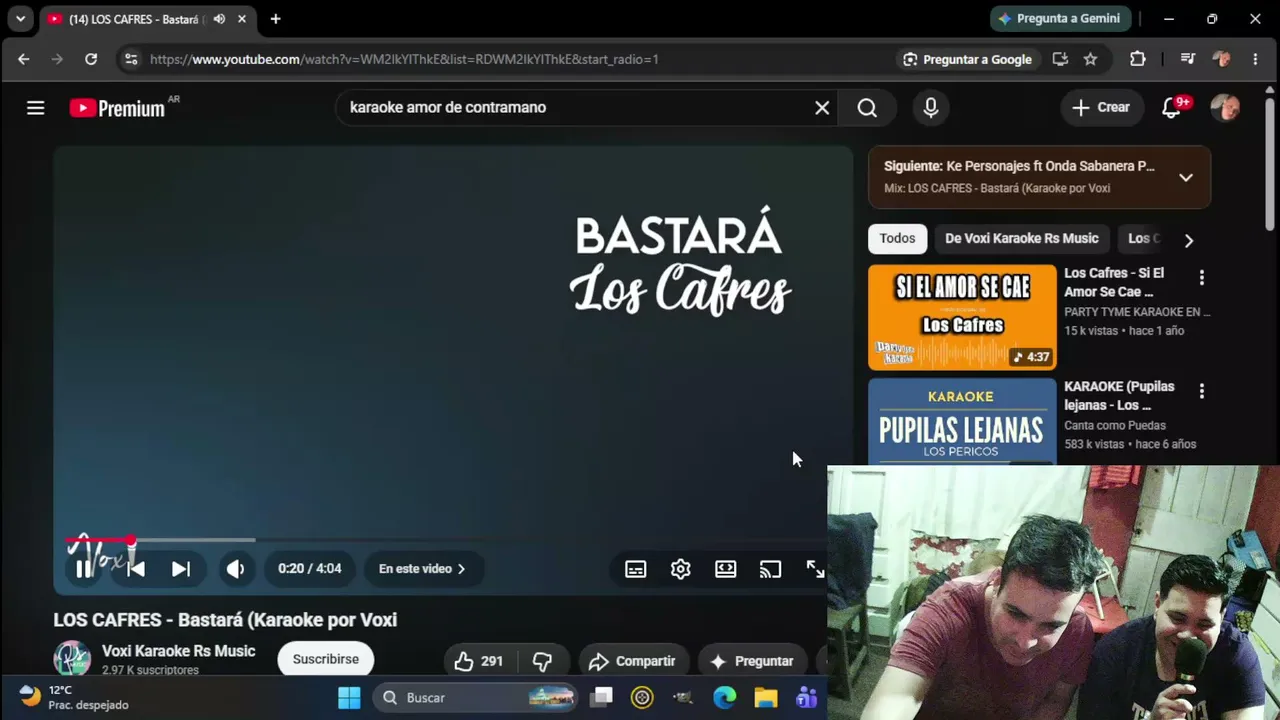Open media controls in browser toolbar

1188,59
